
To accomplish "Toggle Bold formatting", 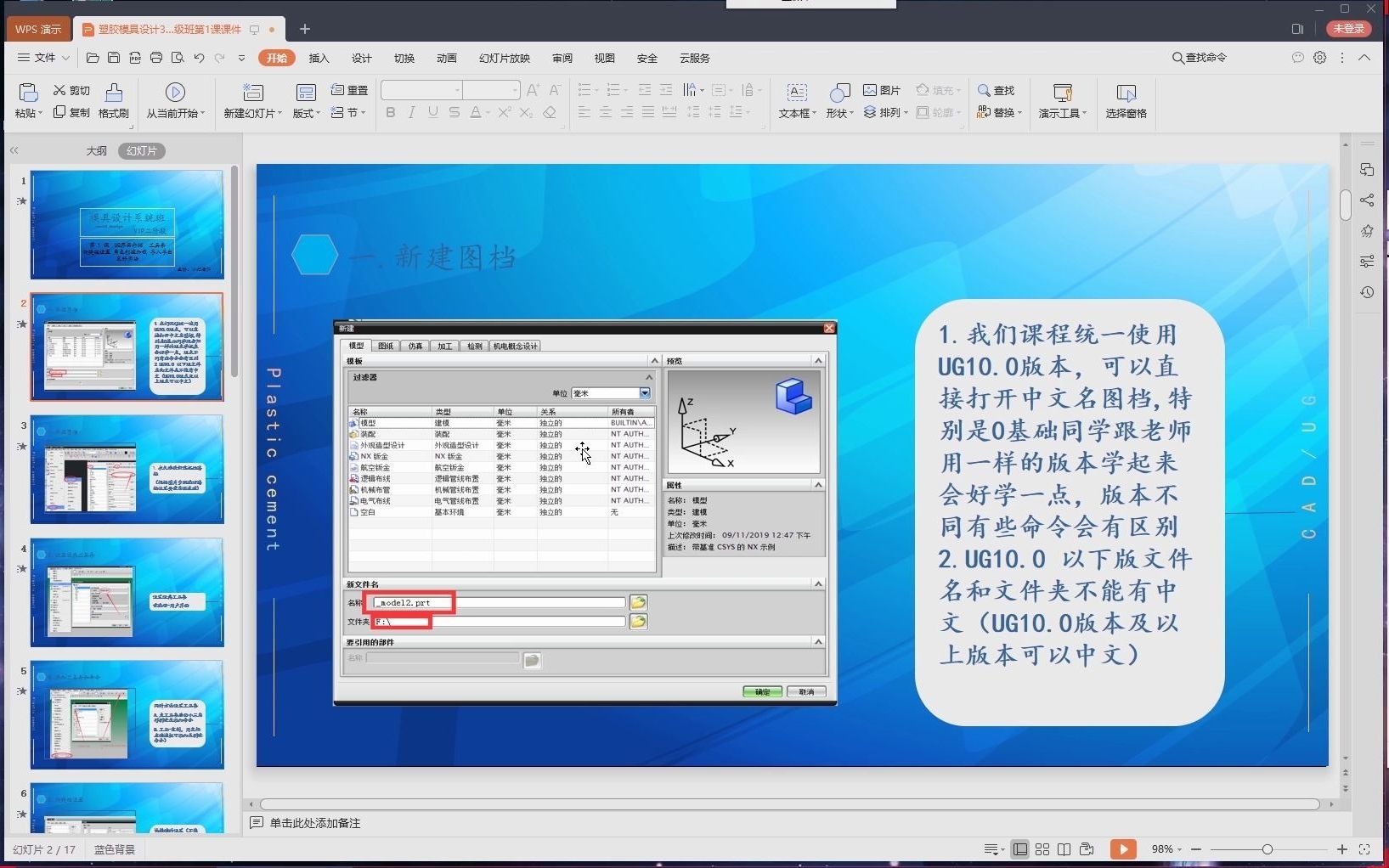I will [x=390, y=112].
